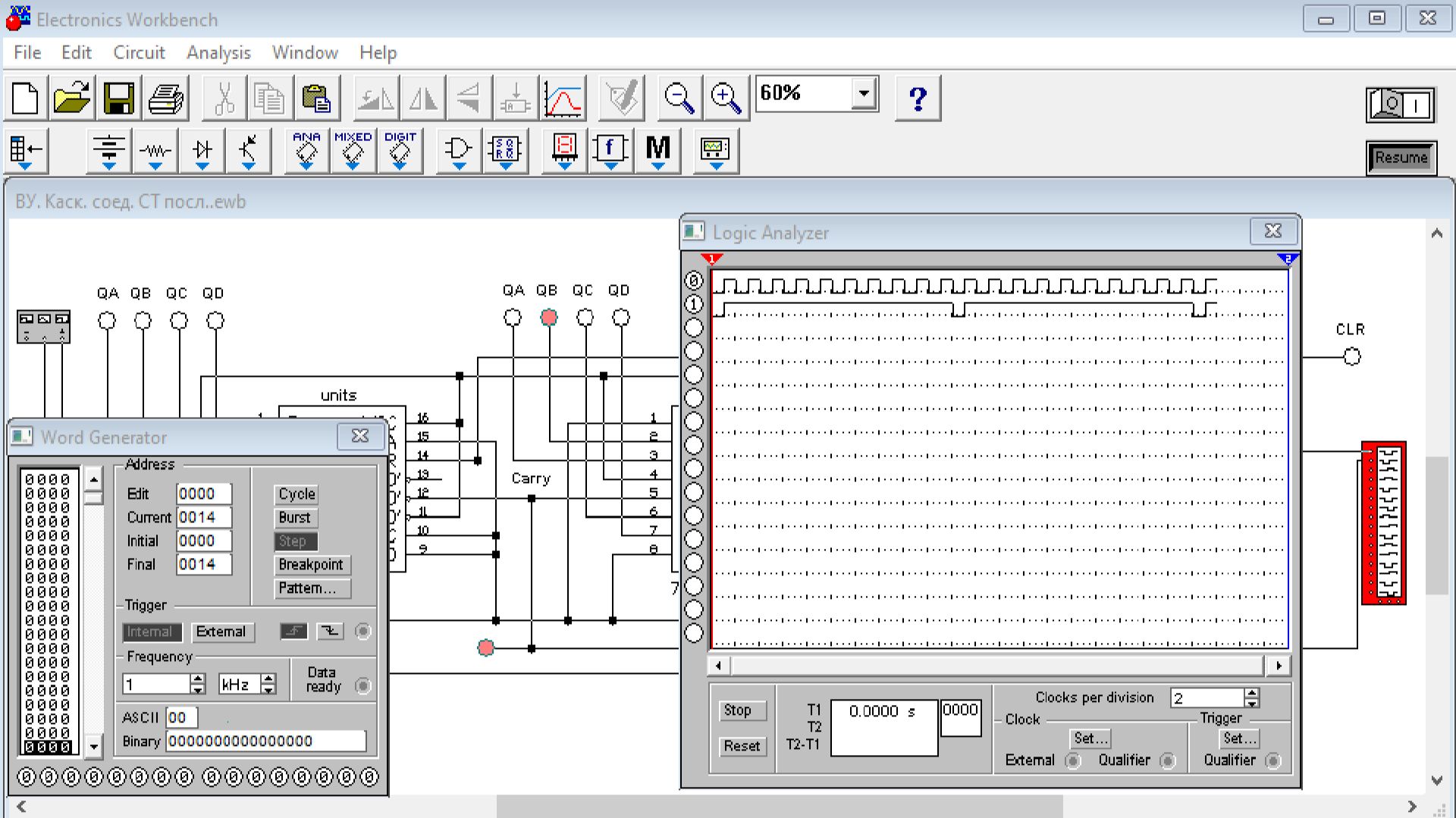Viewport: 1456px width, 818px height.
Task: Open the Print toolbar icon
Action: tap(165, 99)
